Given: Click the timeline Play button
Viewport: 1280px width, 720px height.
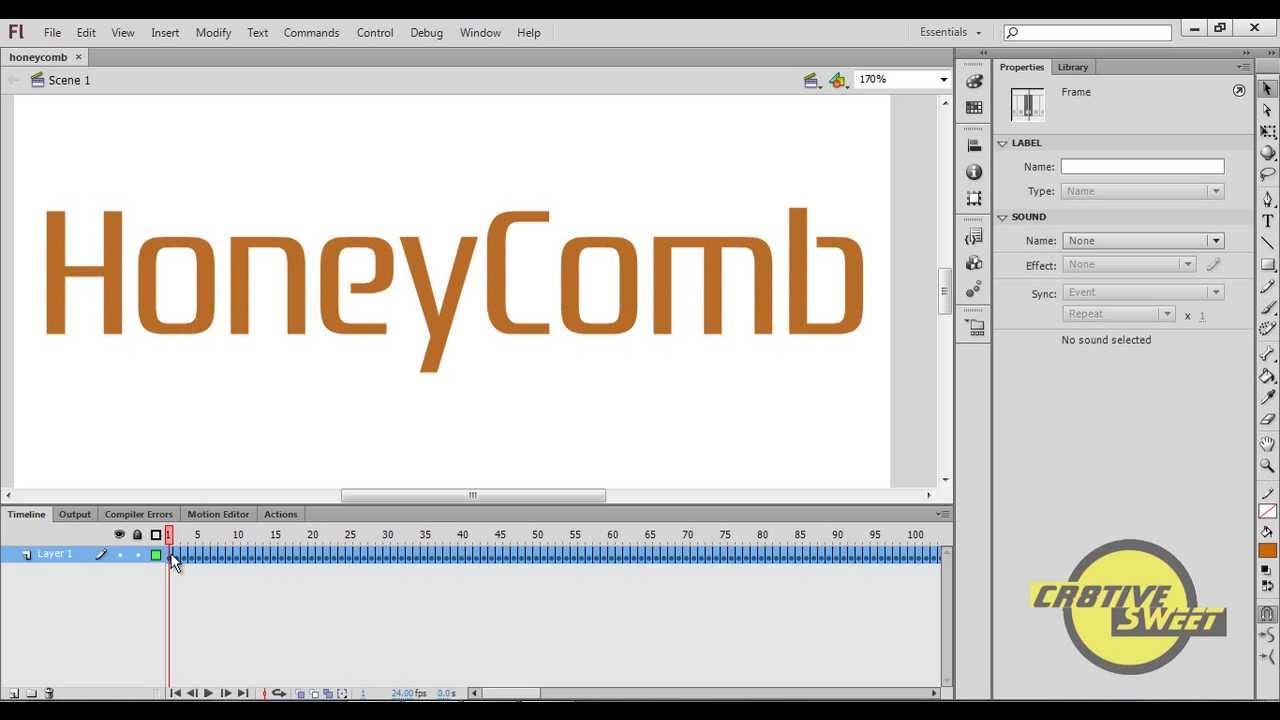Looking at the screenshot, I should (x=208, y=693).
